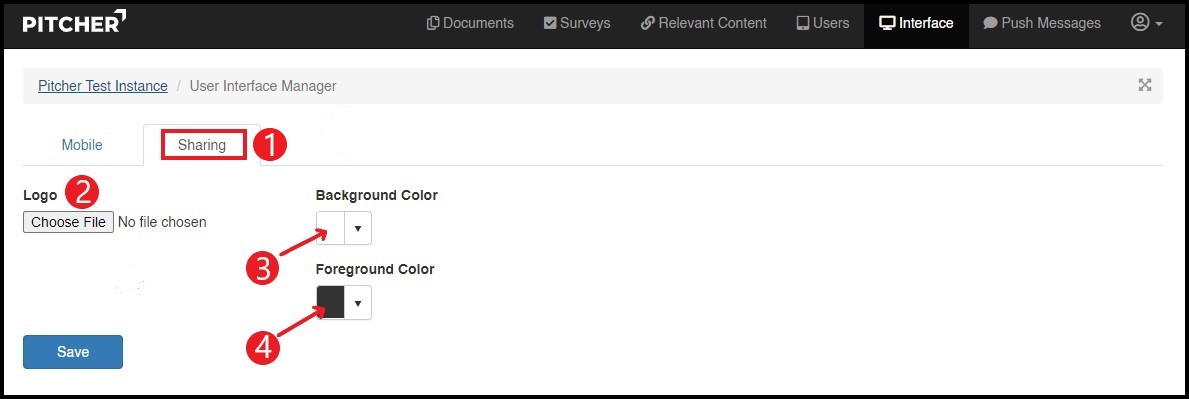Click the white Background Color swatch
The height and width of the screenshot is (399, 1189).
tap(331, 228)
